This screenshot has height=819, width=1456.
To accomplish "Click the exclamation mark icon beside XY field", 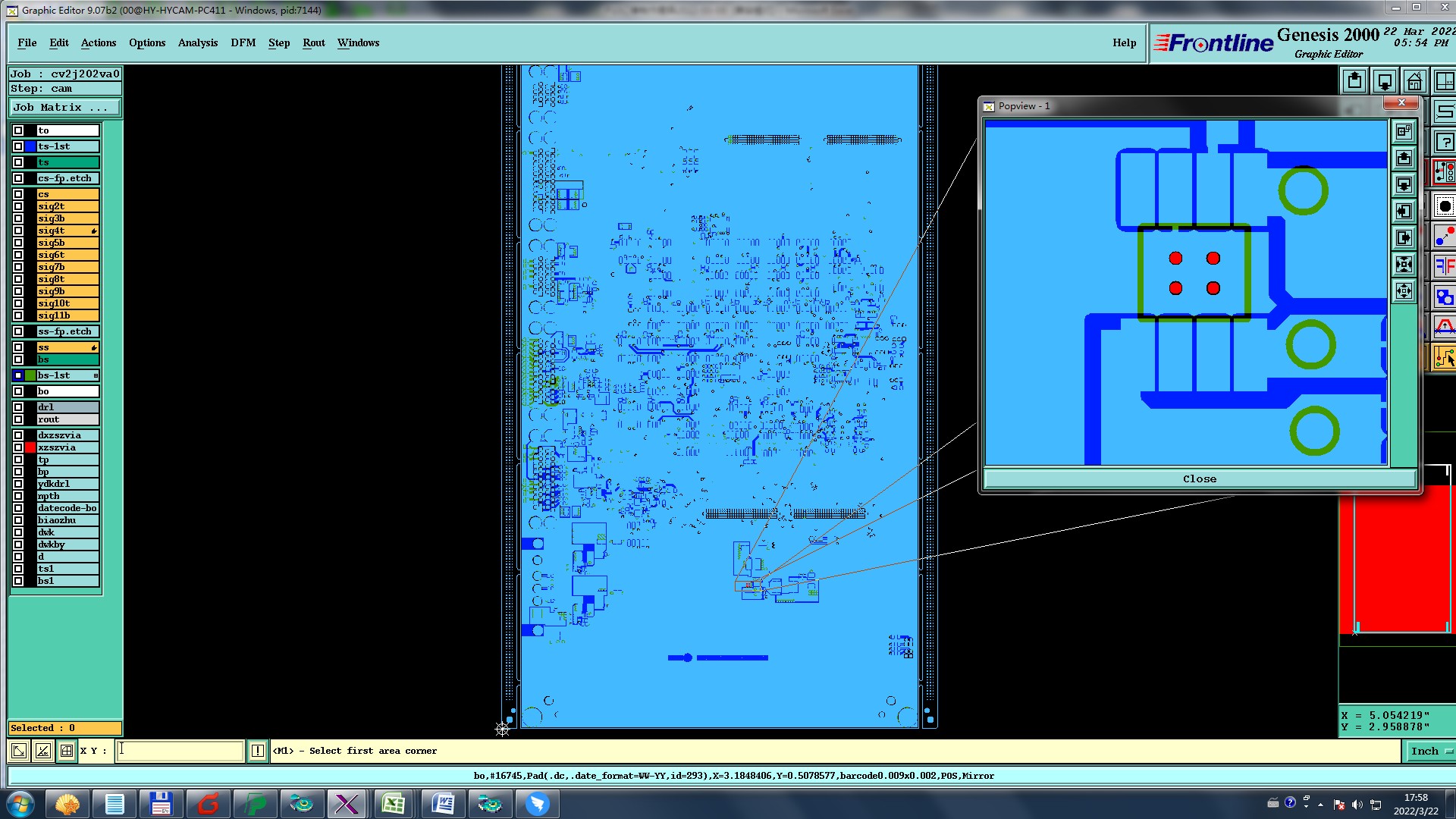I will pyautogui.click(x=258, y=751).
